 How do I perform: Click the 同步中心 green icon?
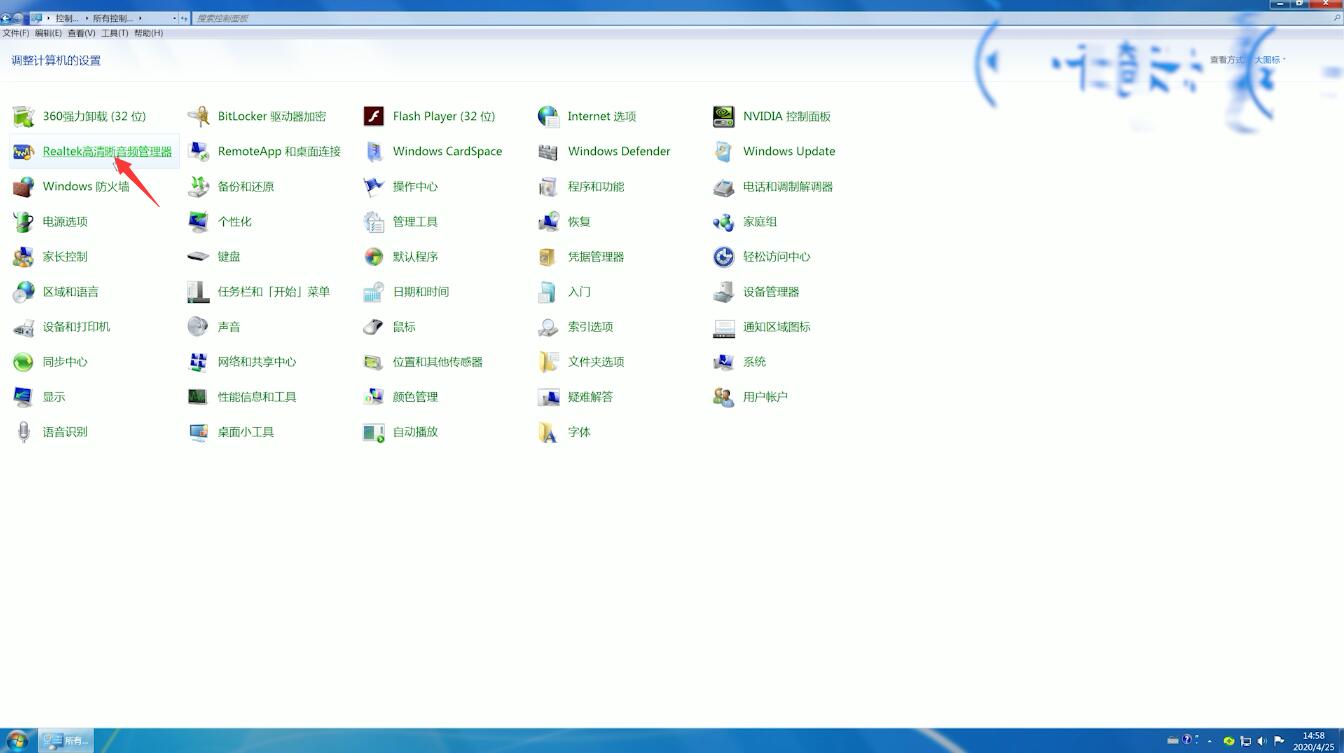[24, 362]
